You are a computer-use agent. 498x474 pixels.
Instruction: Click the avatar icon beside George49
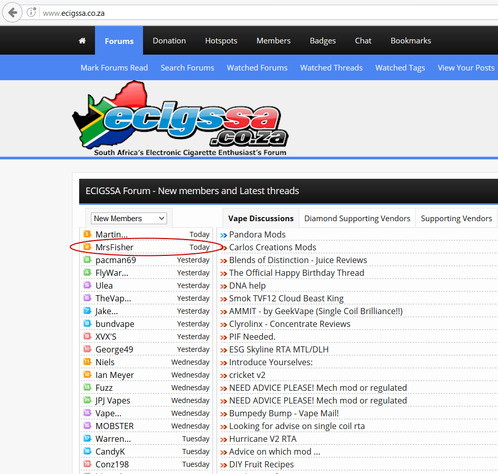[x=87, y=349]
